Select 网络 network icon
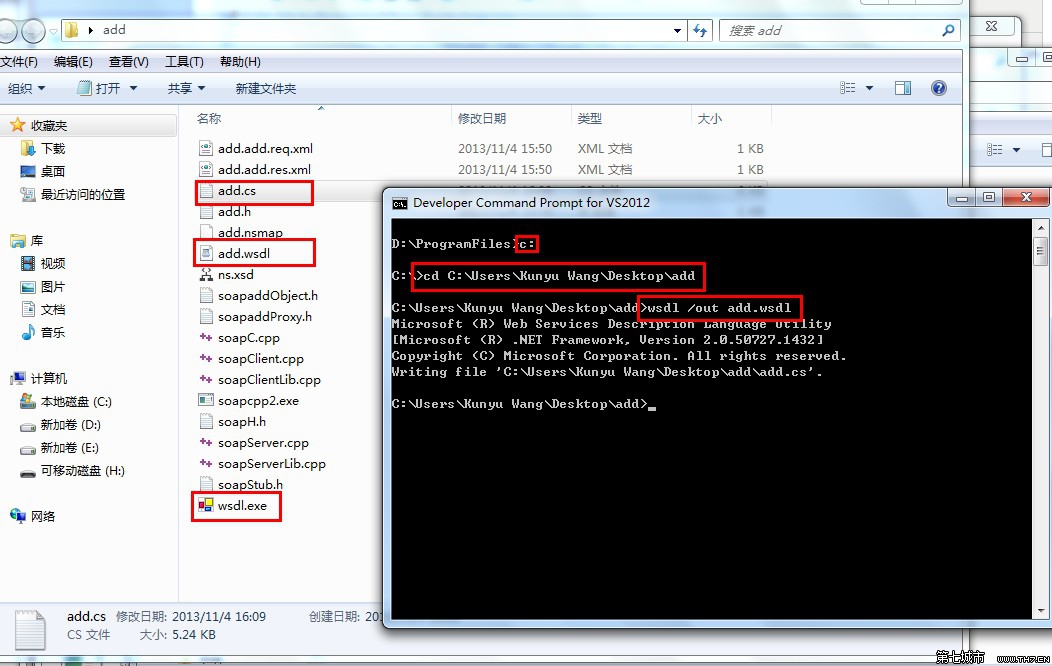The width and height of the screenshot is (1052, 666). (x=17, y=516)
